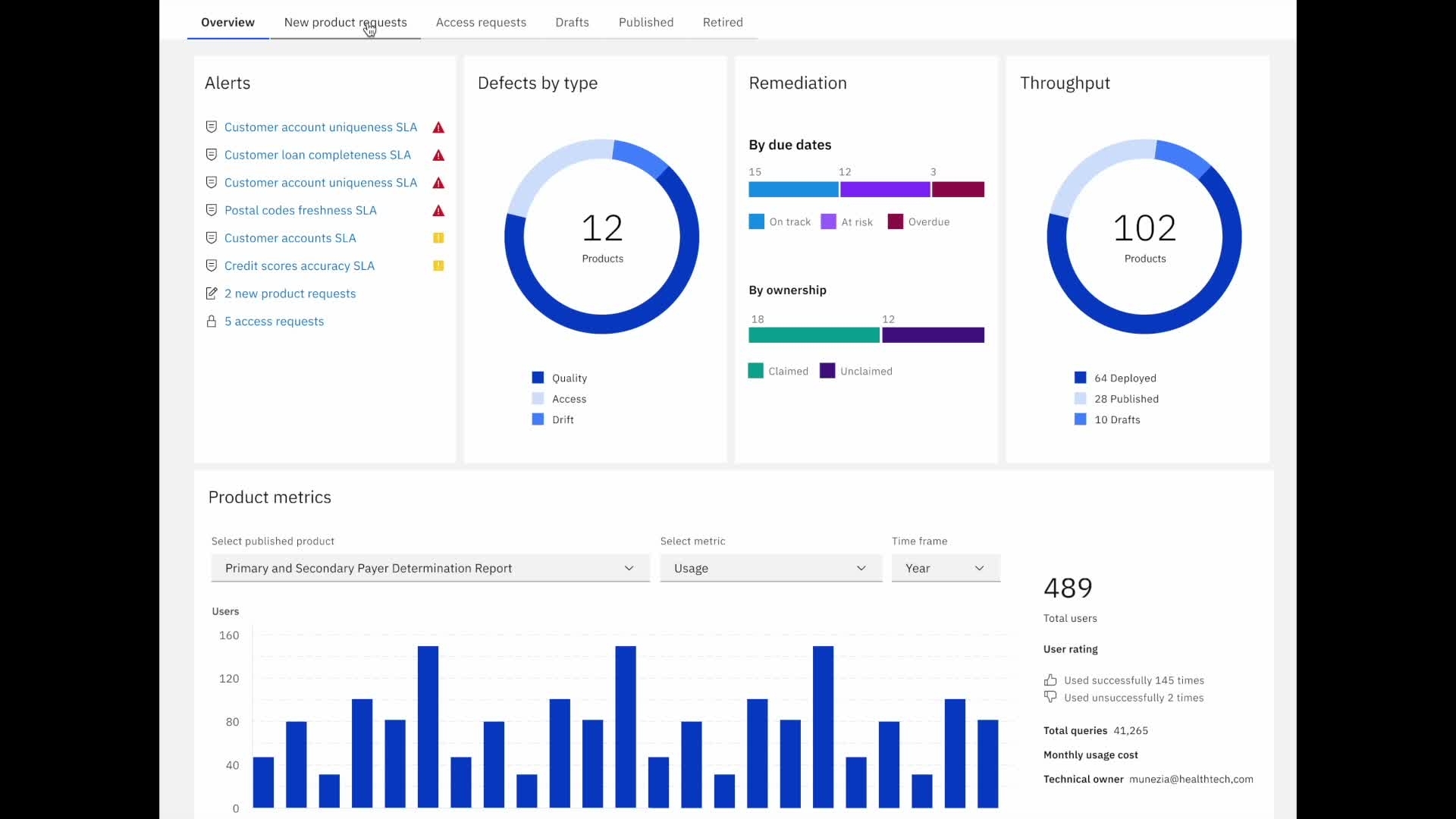Image resolution: width=1456 pixels, height=819 pixels.
Task: Toggle the Quality legend item in Defects chart
Action: pyautogui.click(x=560, y=378)
